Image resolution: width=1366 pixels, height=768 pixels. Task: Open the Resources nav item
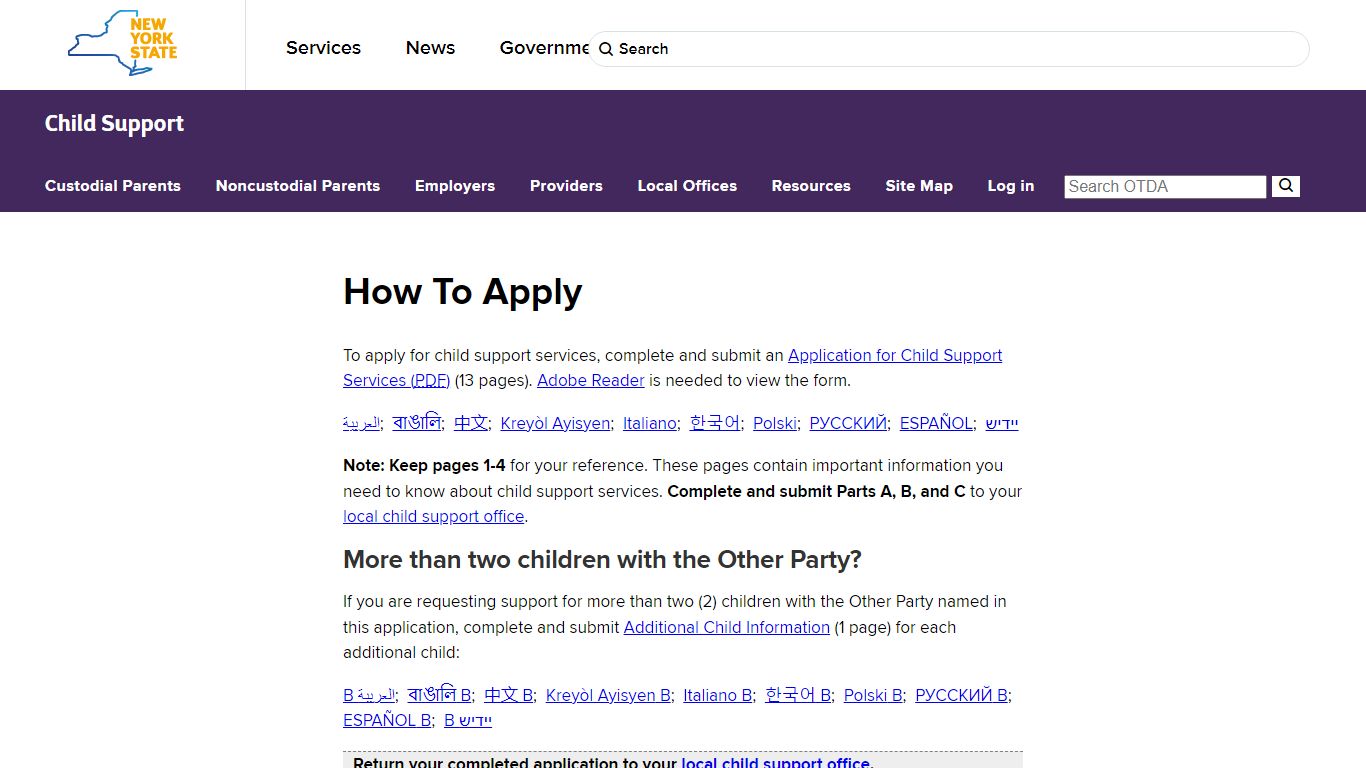[x=811, y=186]
